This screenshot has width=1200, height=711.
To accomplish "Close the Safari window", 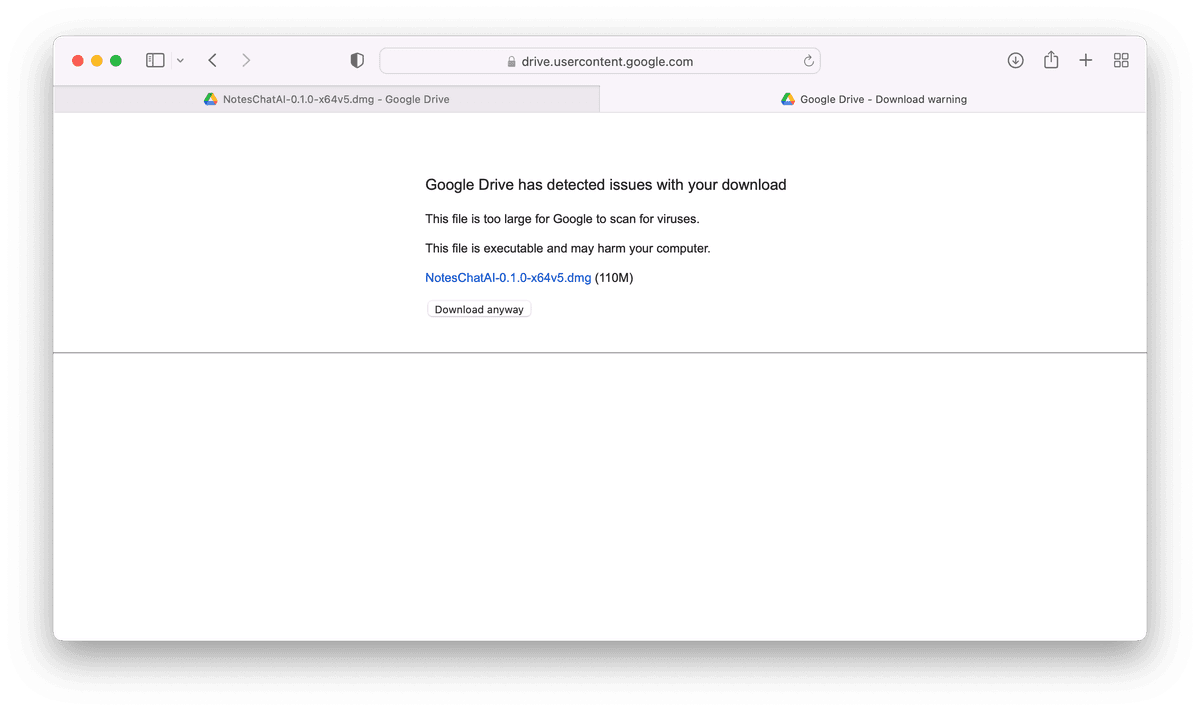I will (78, 61).
